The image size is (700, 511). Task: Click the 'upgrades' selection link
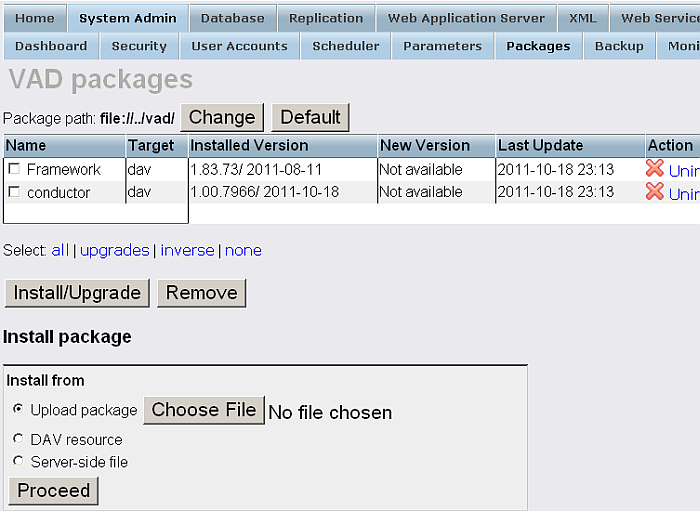point(115,250)
